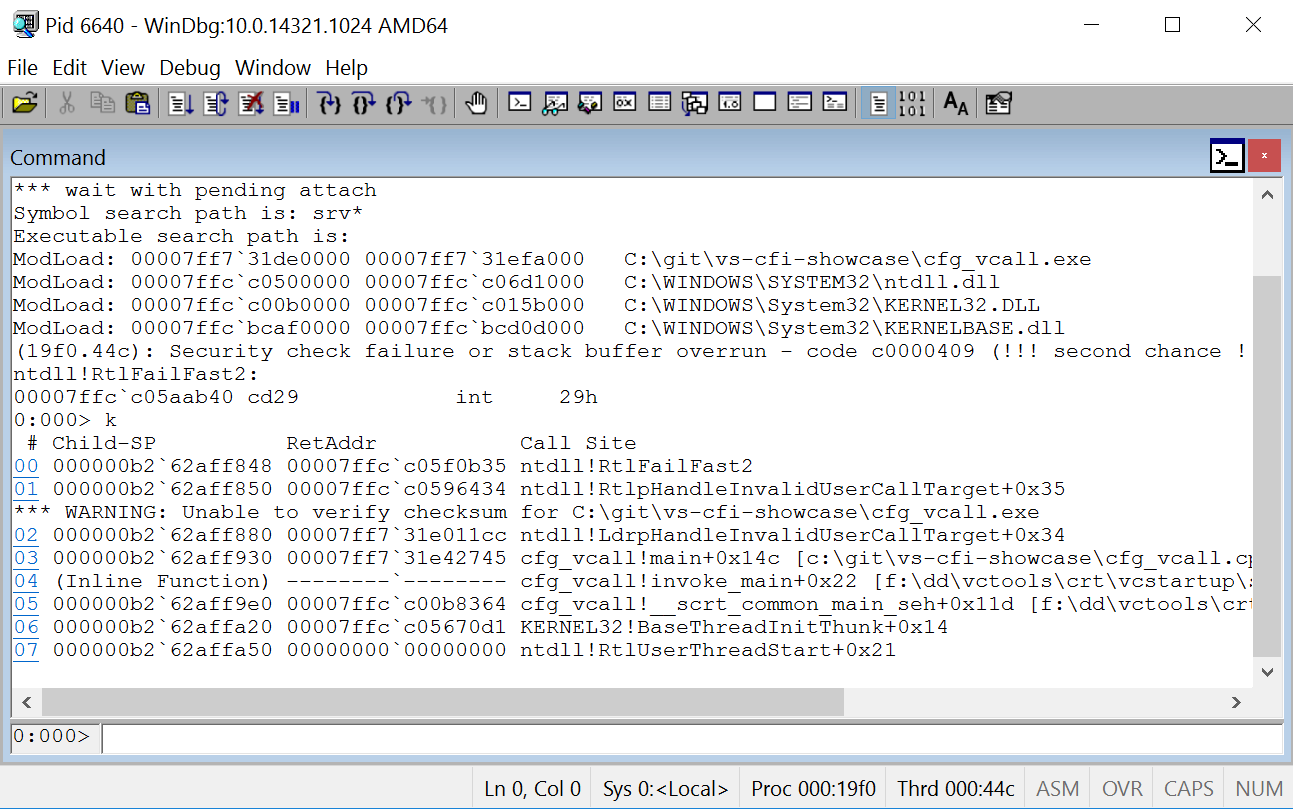Screen dimensions: 1293x809
Task: Open the Window menu
Action: [273, 68]
